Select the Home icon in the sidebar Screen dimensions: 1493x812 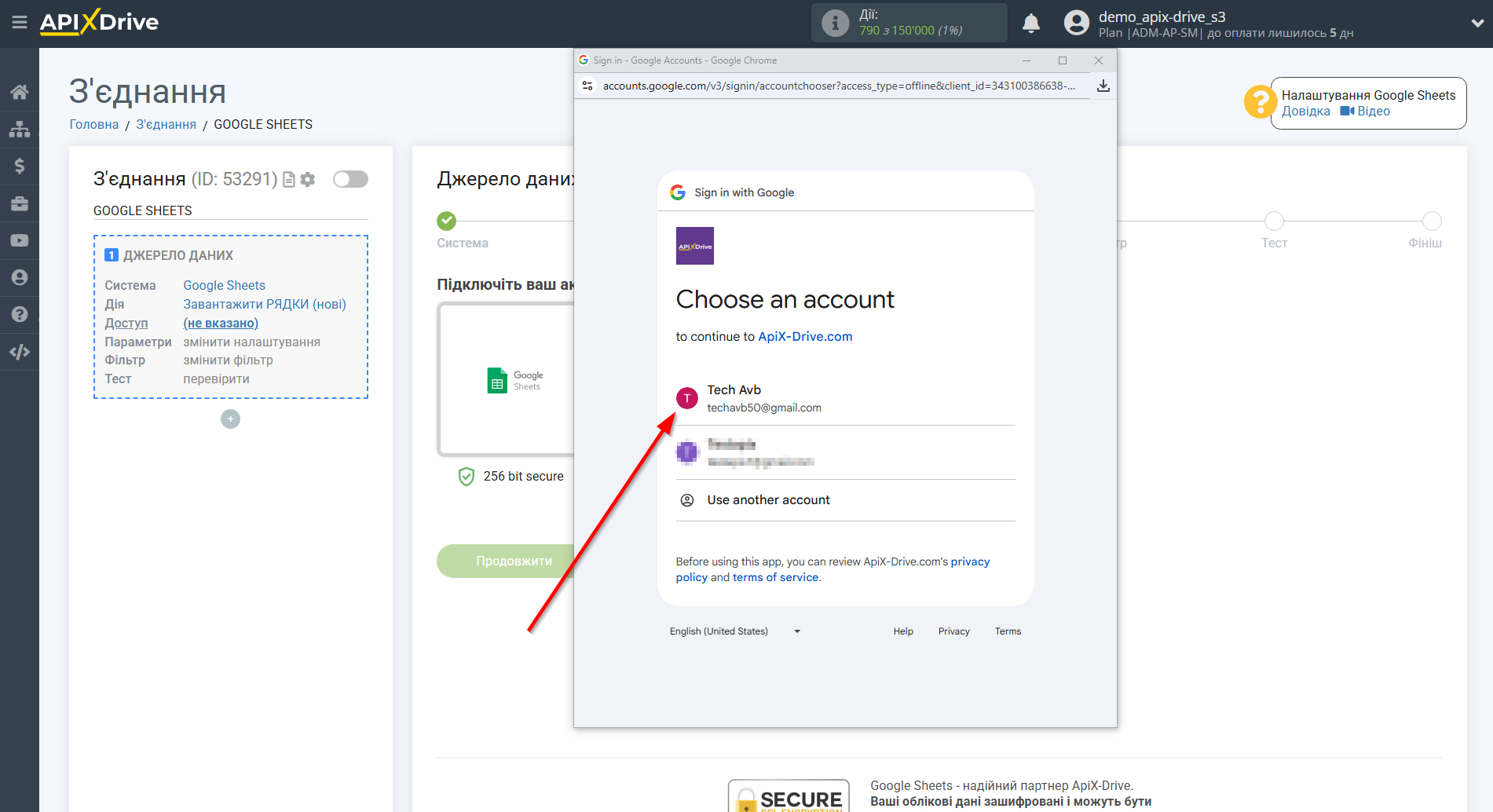click(20, 91)
